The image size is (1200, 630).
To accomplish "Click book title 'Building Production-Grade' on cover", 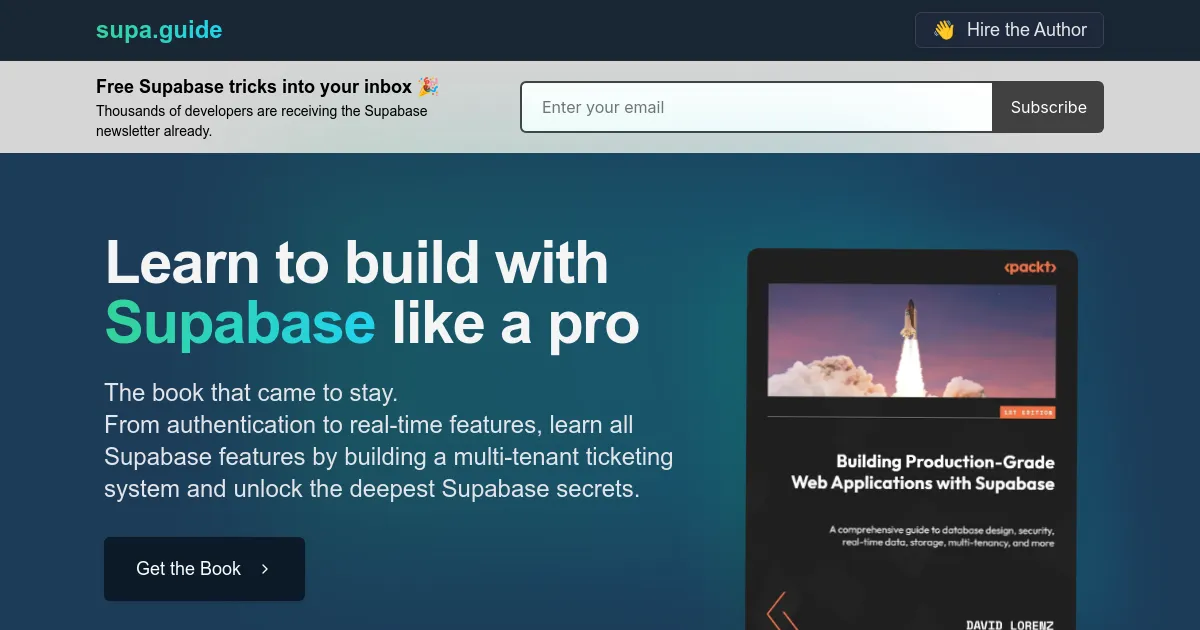I will (x=945, y=462).
